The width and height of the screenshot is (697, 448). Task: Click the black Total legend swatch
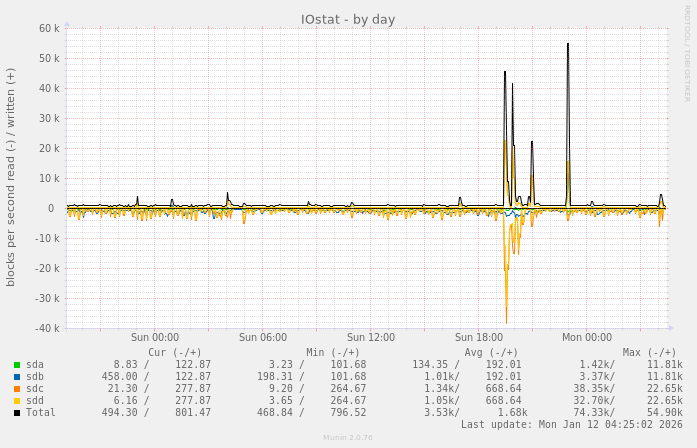[x=17, y=413]
